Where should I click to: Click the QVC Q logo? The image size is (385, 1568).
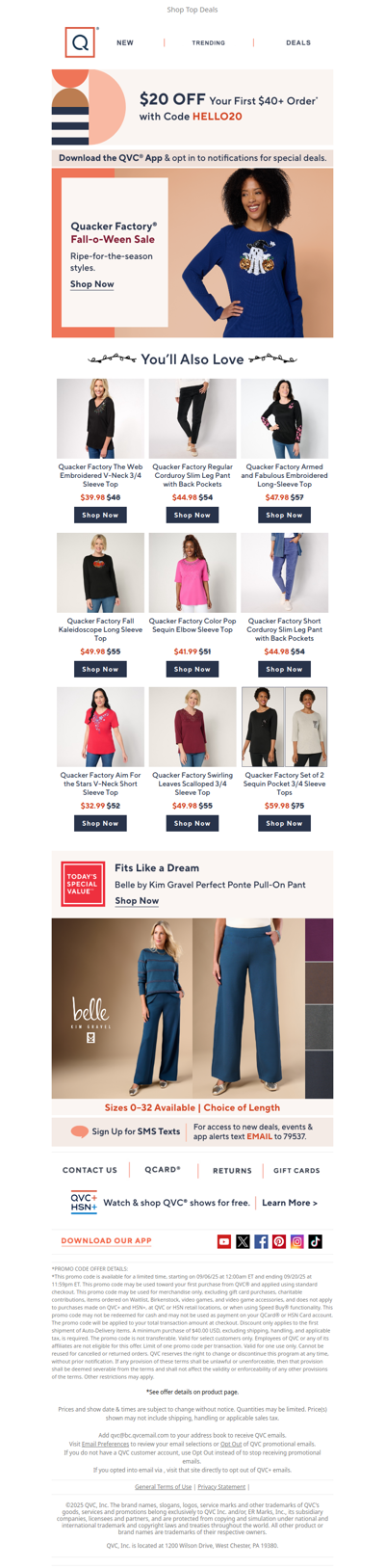point(81,42)
